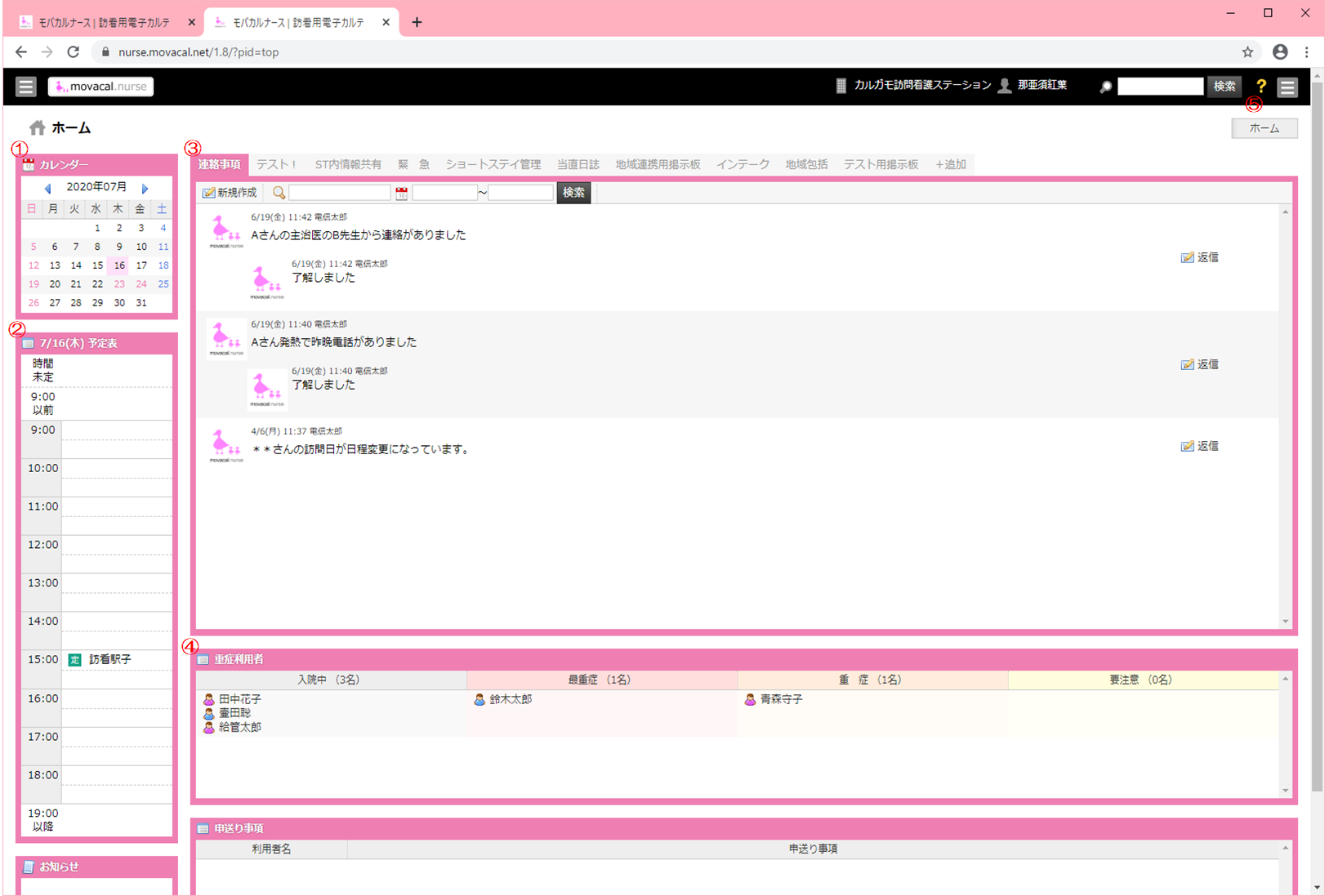The image size is (1325, 896).
Task: Open the 緊 急 tab
Action: click(413, 164)
